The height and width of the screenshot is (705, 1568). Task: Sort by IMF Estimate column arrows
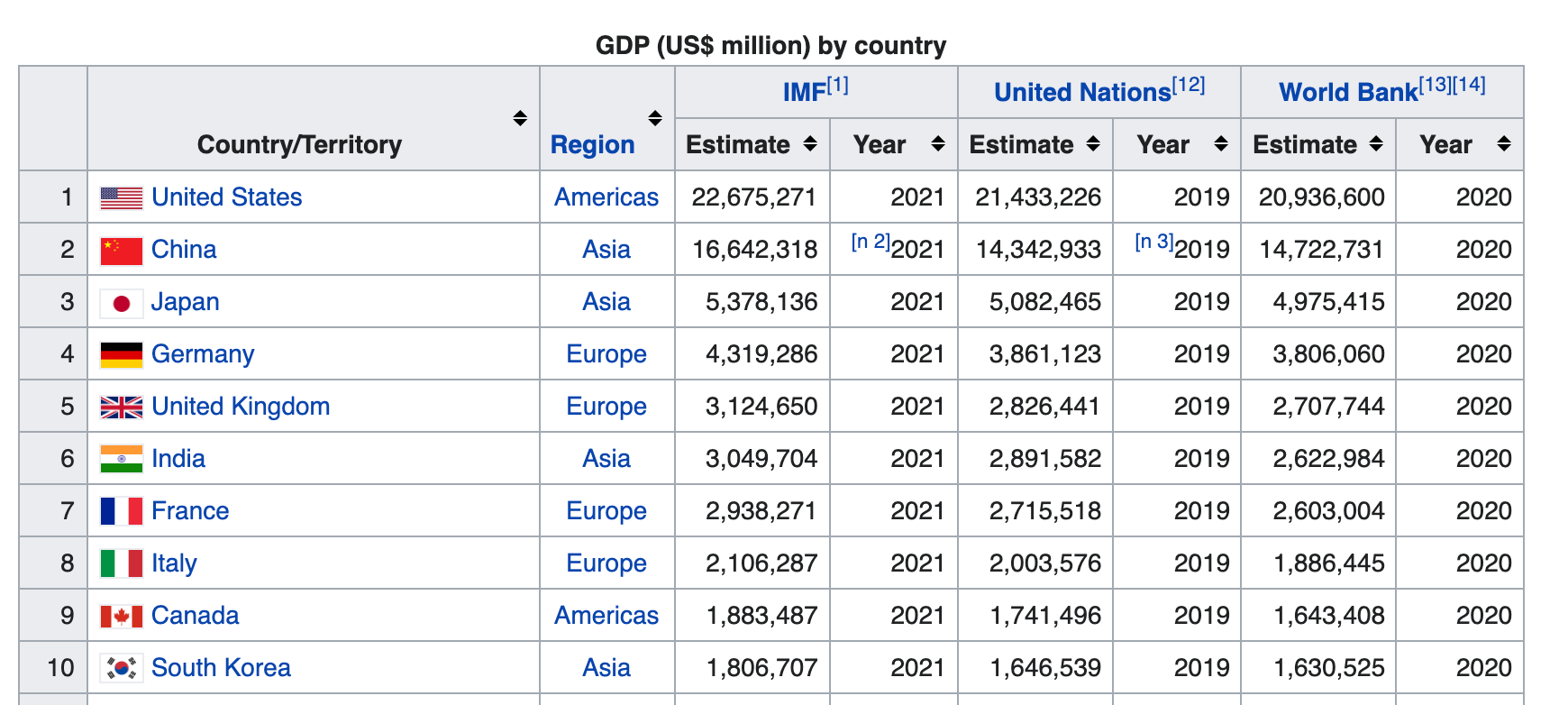coord(810,143)
